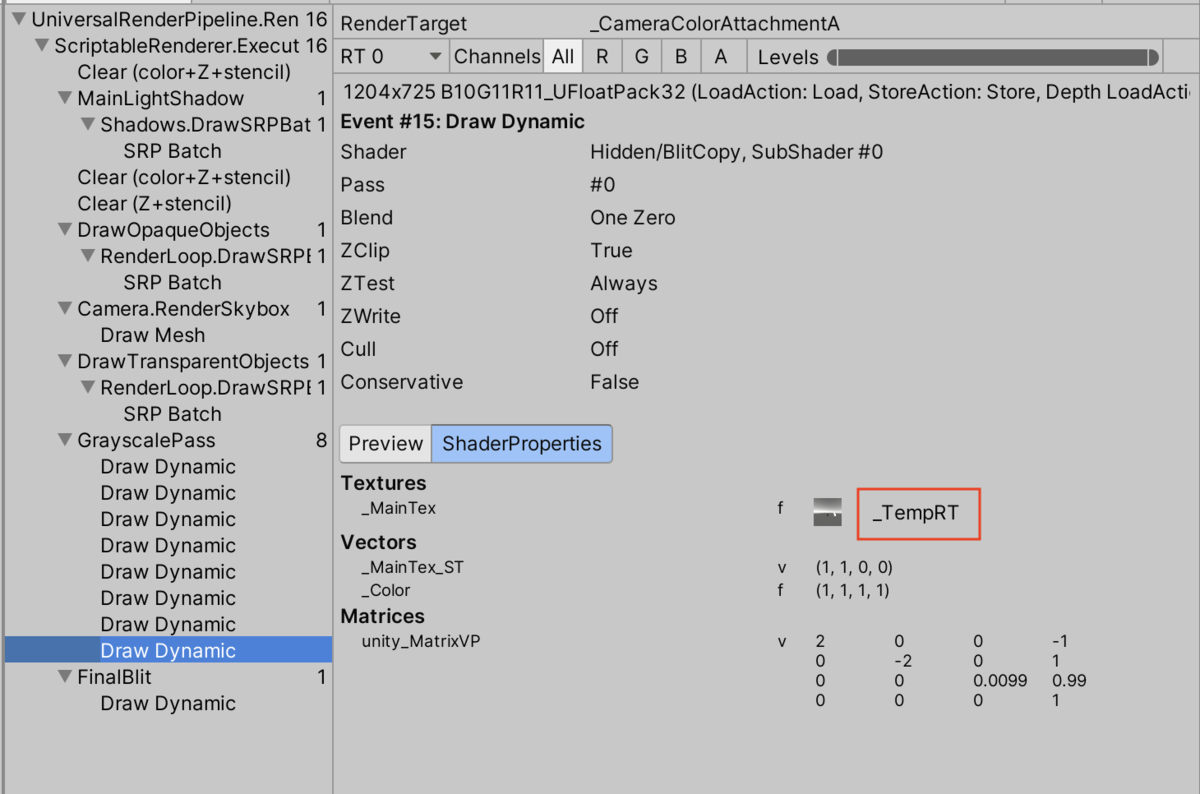The width and height of the screenshot is (1200, 794).
Task: Select the Camera.RenderSkybox row label
Action: pos(184,309)
